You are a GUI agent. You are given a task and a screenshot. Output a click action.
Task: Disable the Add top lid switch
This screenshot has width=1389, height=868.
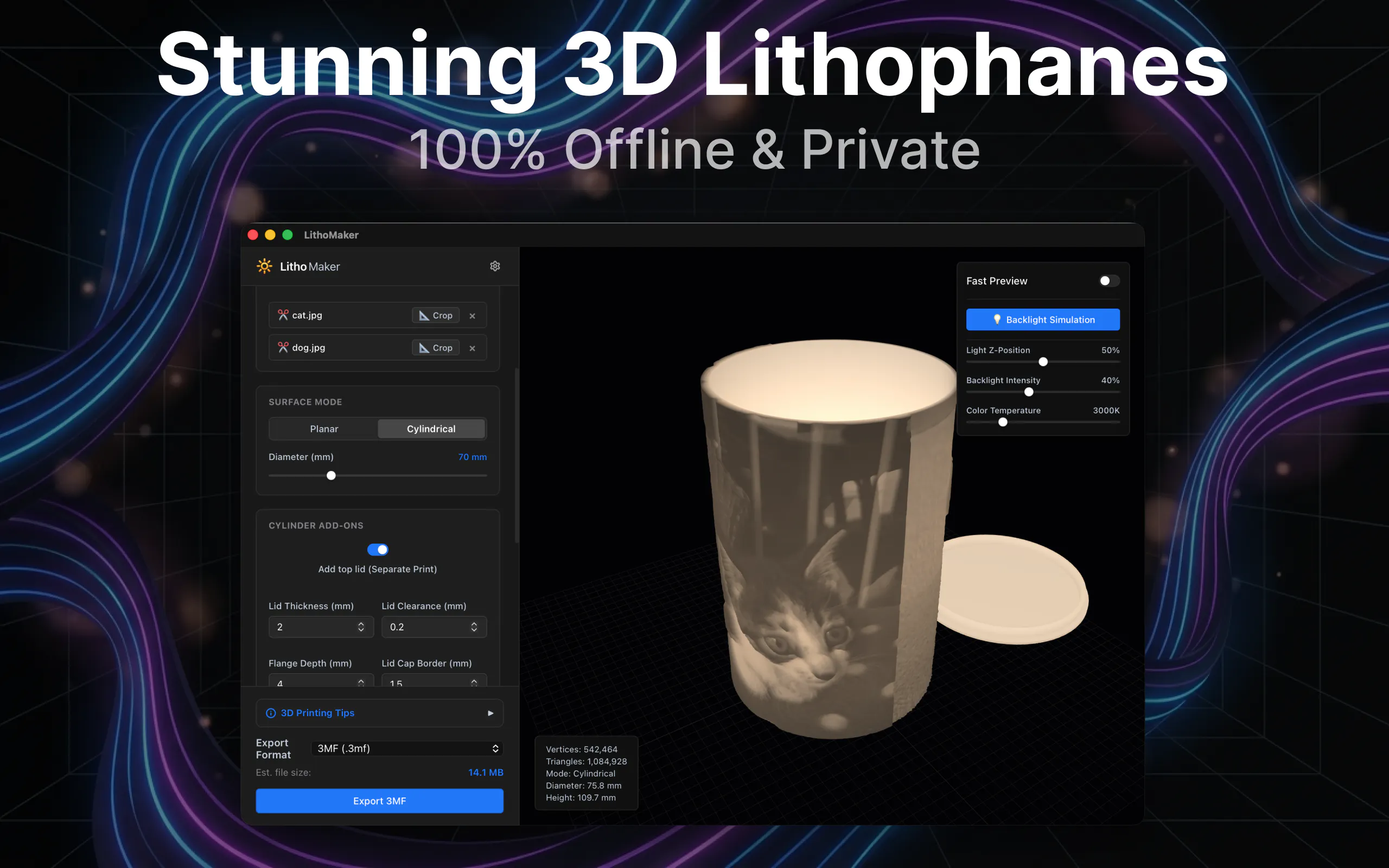pos(378,550)
